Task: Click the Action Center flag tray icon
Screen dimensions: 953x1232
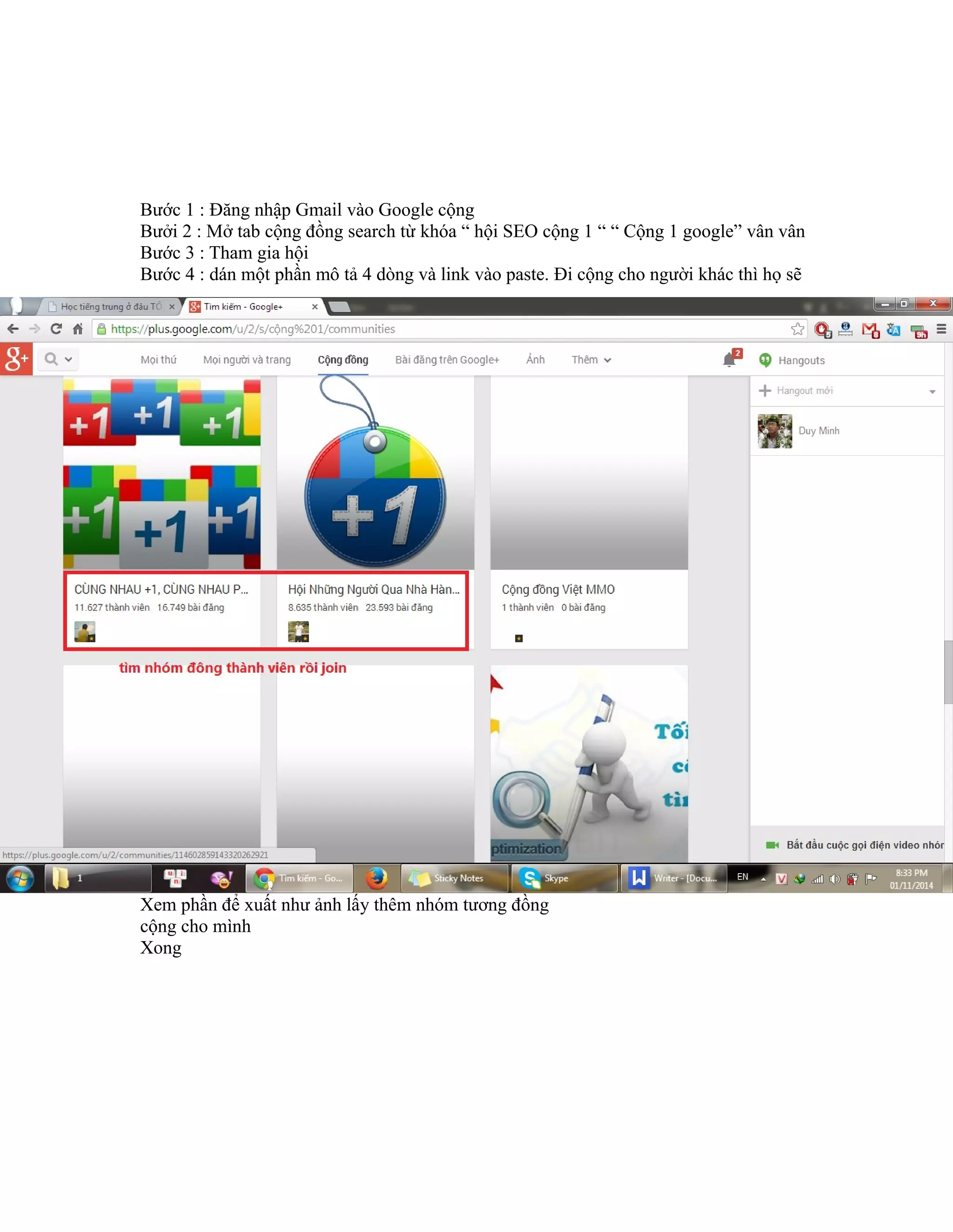Action: [871, 878]
